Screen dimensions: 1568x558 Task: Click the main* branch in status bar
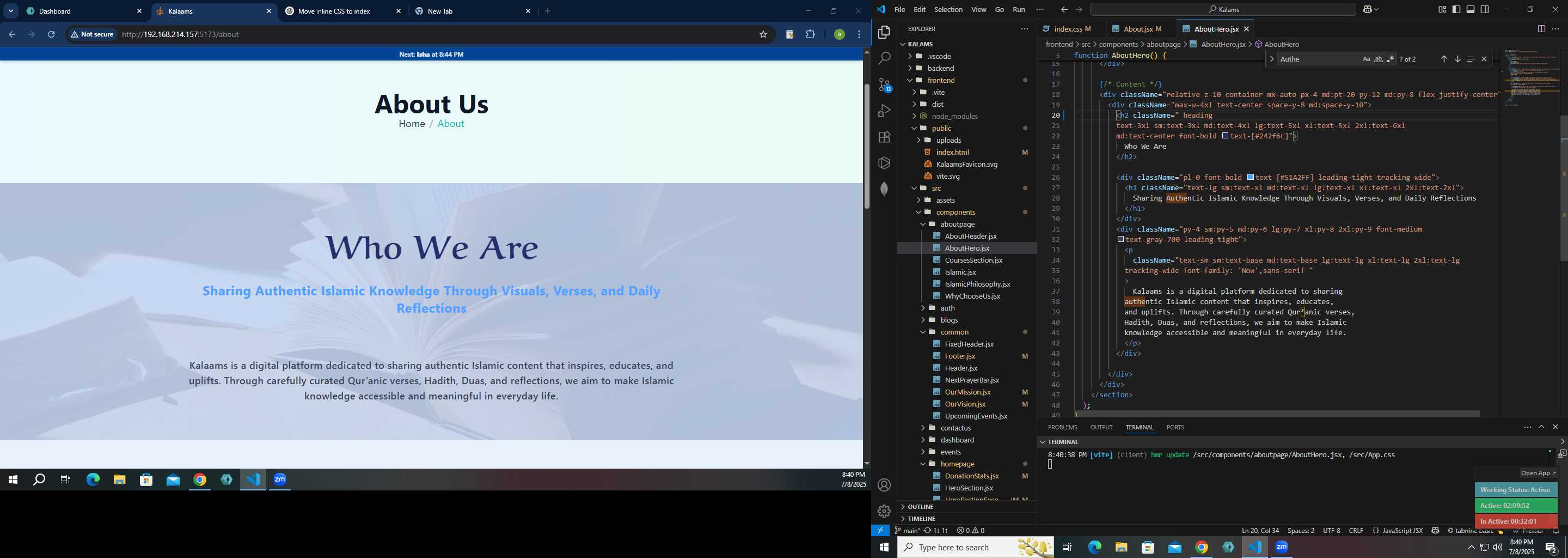point(906,531)
